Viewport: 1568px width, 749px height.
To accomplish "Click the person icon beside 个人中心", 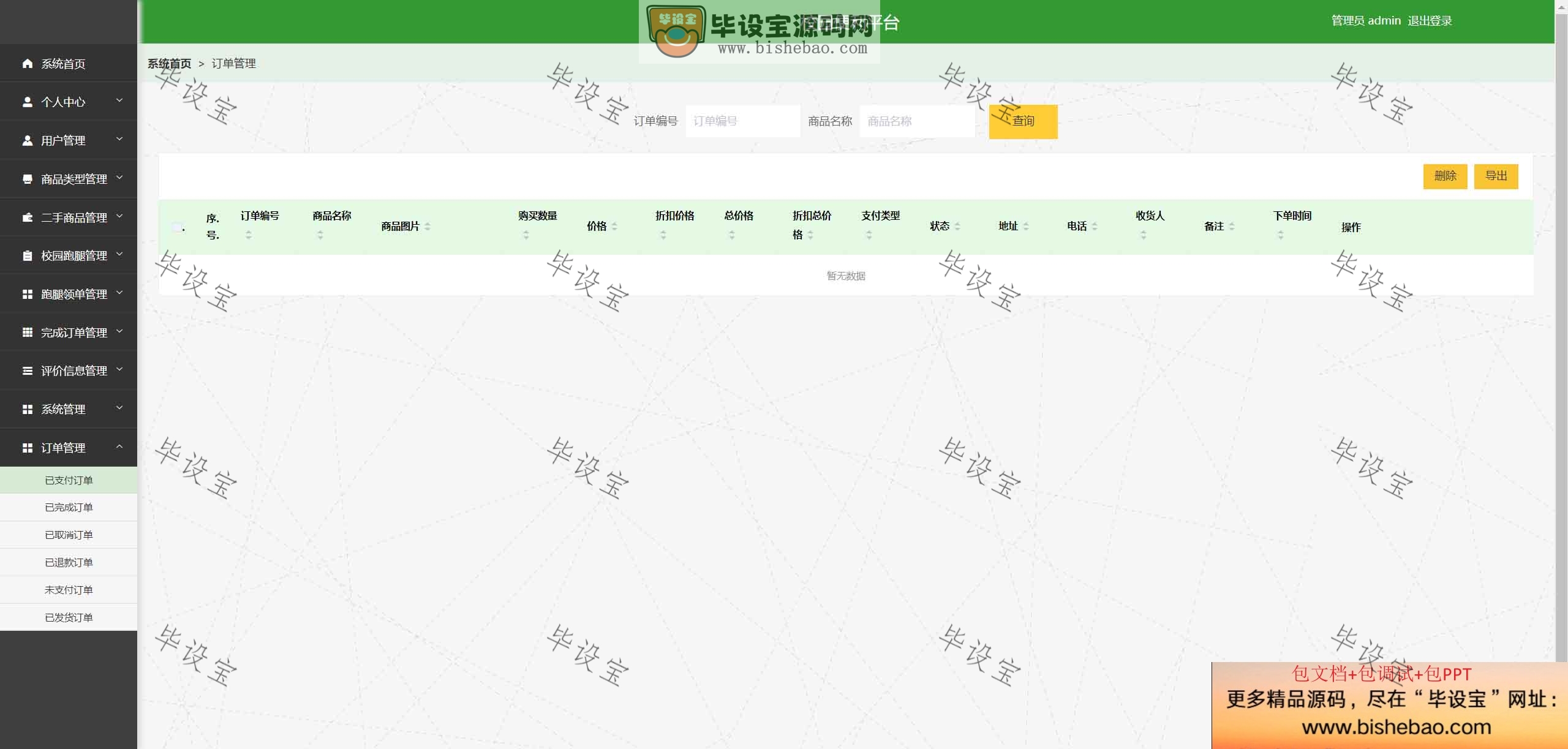I will coord(27,102).
